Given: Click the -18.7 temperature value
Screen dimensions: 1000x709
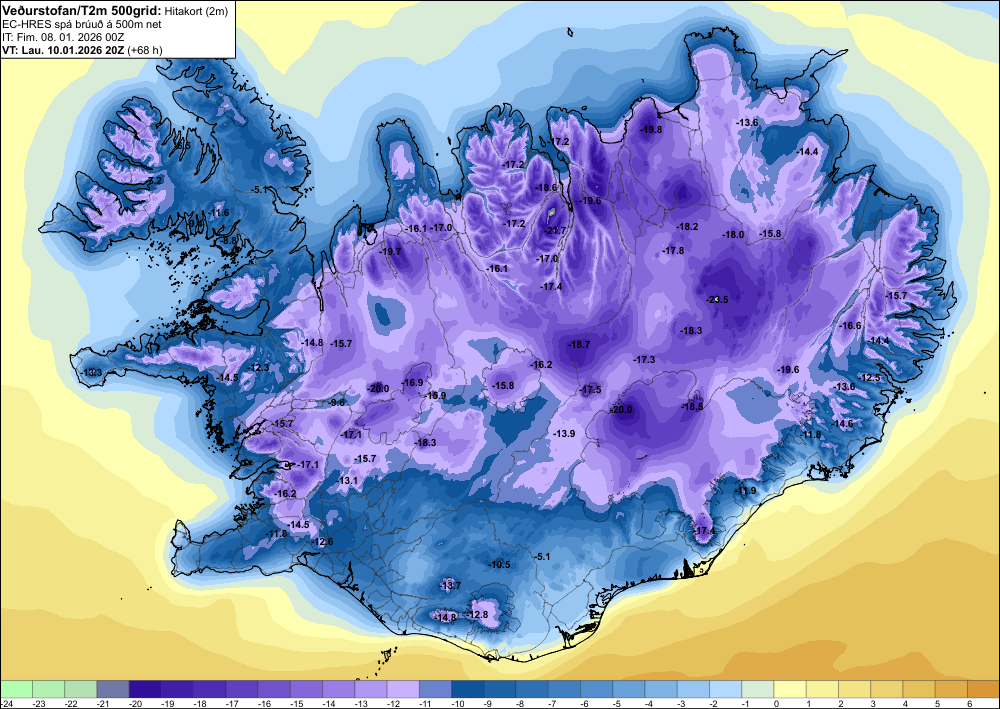Looking at the screenshot, I should pyautogui.click(x=579, y=344).
